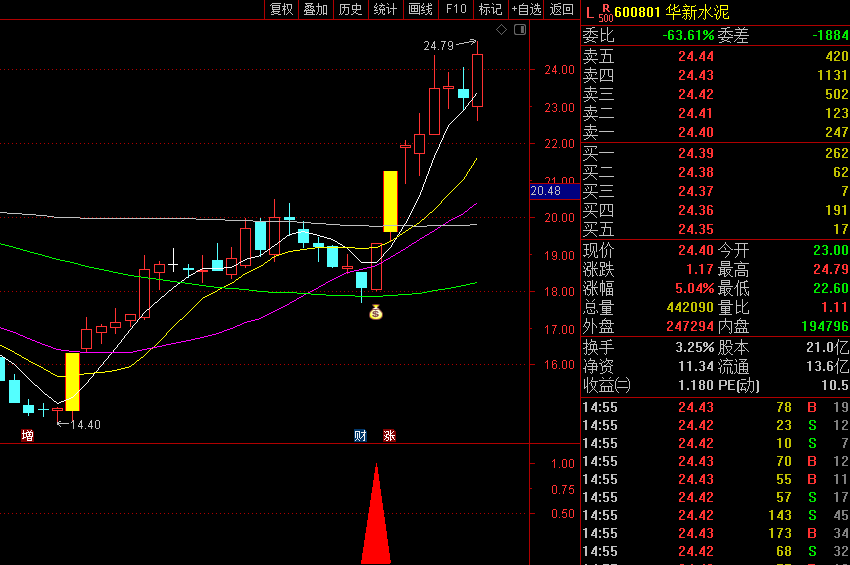This screenshot has height=565, width=850.
Task: Click the 委比 value -63.61%
Action: pyautogui.click(x=688, y=35)
